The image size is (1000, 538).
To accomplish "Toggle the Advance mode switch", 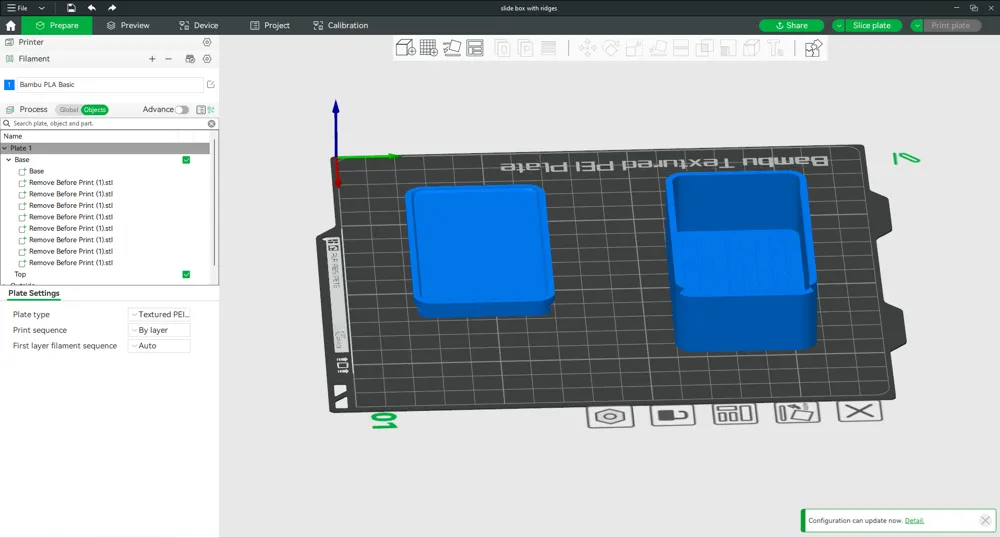I will (x=182, y=110).
